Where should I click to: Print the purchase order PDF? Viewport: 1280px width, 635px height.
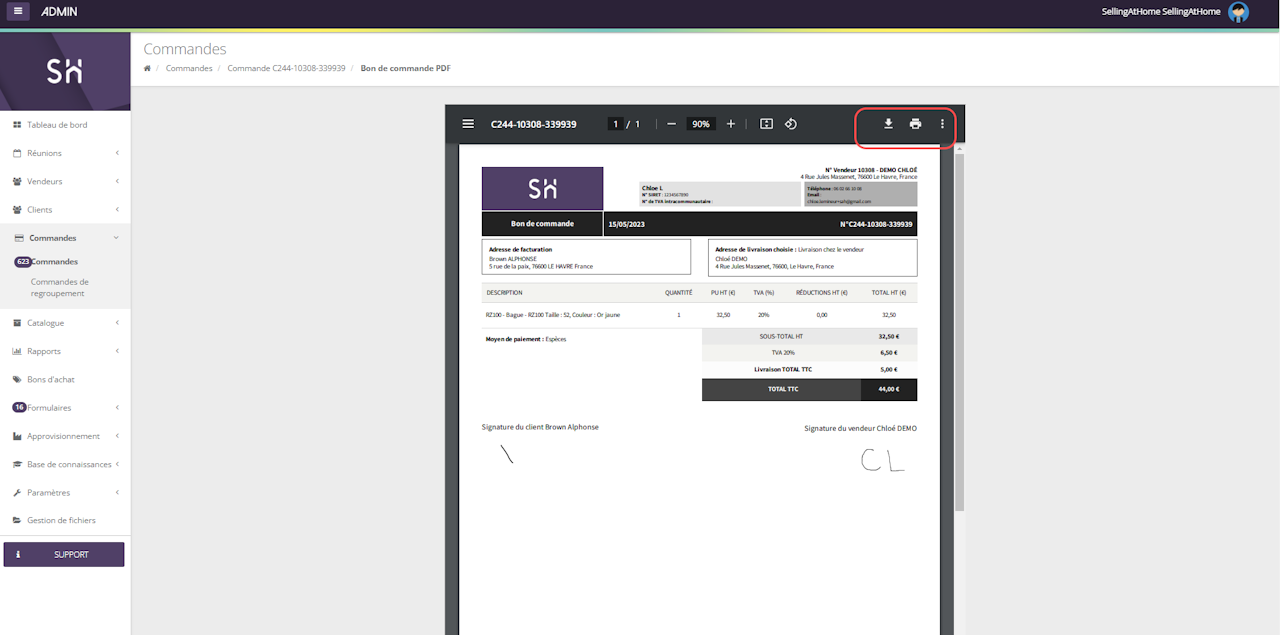click(x=915, y=124)
